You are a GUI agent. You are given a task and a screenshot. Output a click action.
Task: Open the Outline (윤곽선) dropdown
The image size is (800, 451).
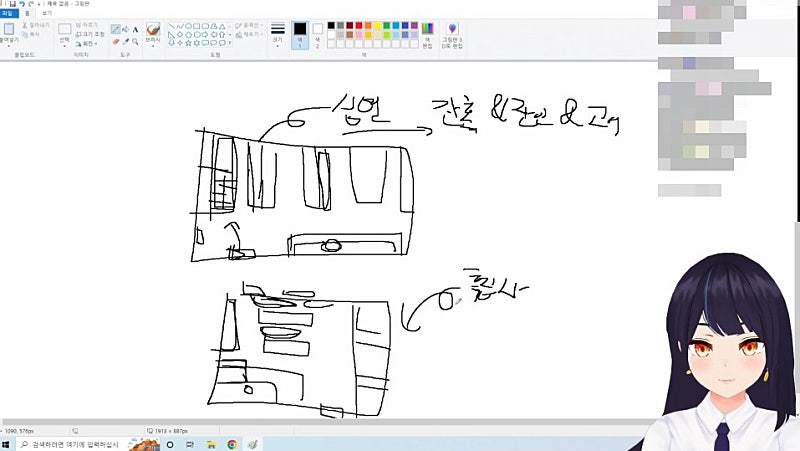pos(249,26)
